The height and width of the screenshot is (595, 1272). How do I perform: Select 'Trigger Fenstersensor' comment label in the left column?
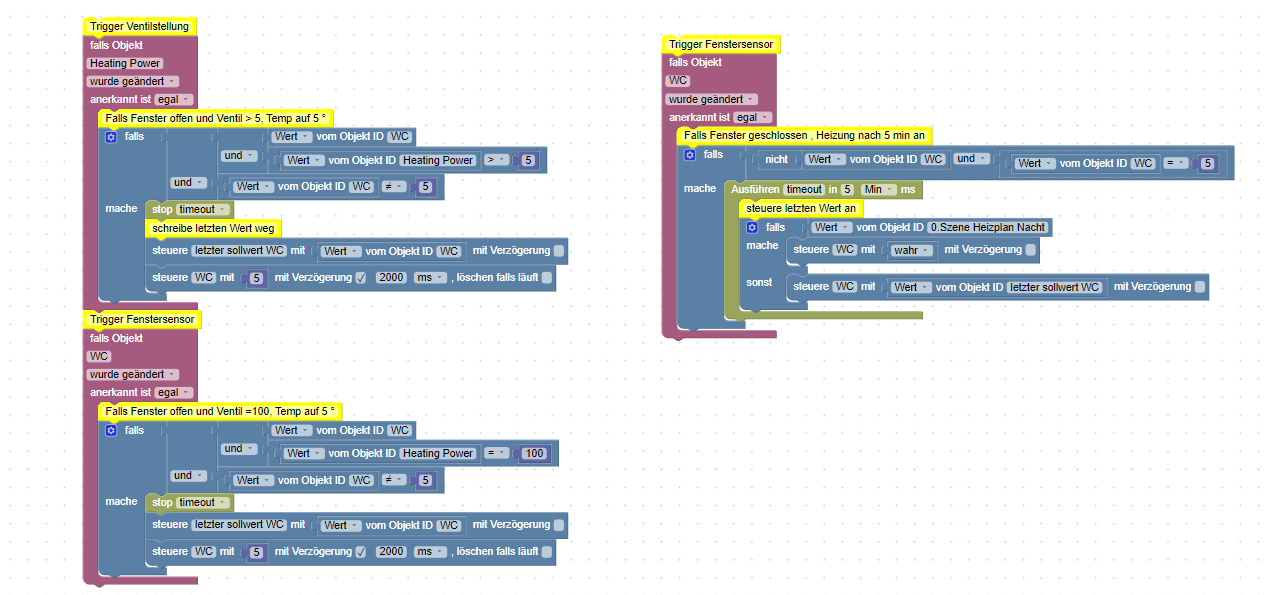pyautogui.click(x=143, y=319)
